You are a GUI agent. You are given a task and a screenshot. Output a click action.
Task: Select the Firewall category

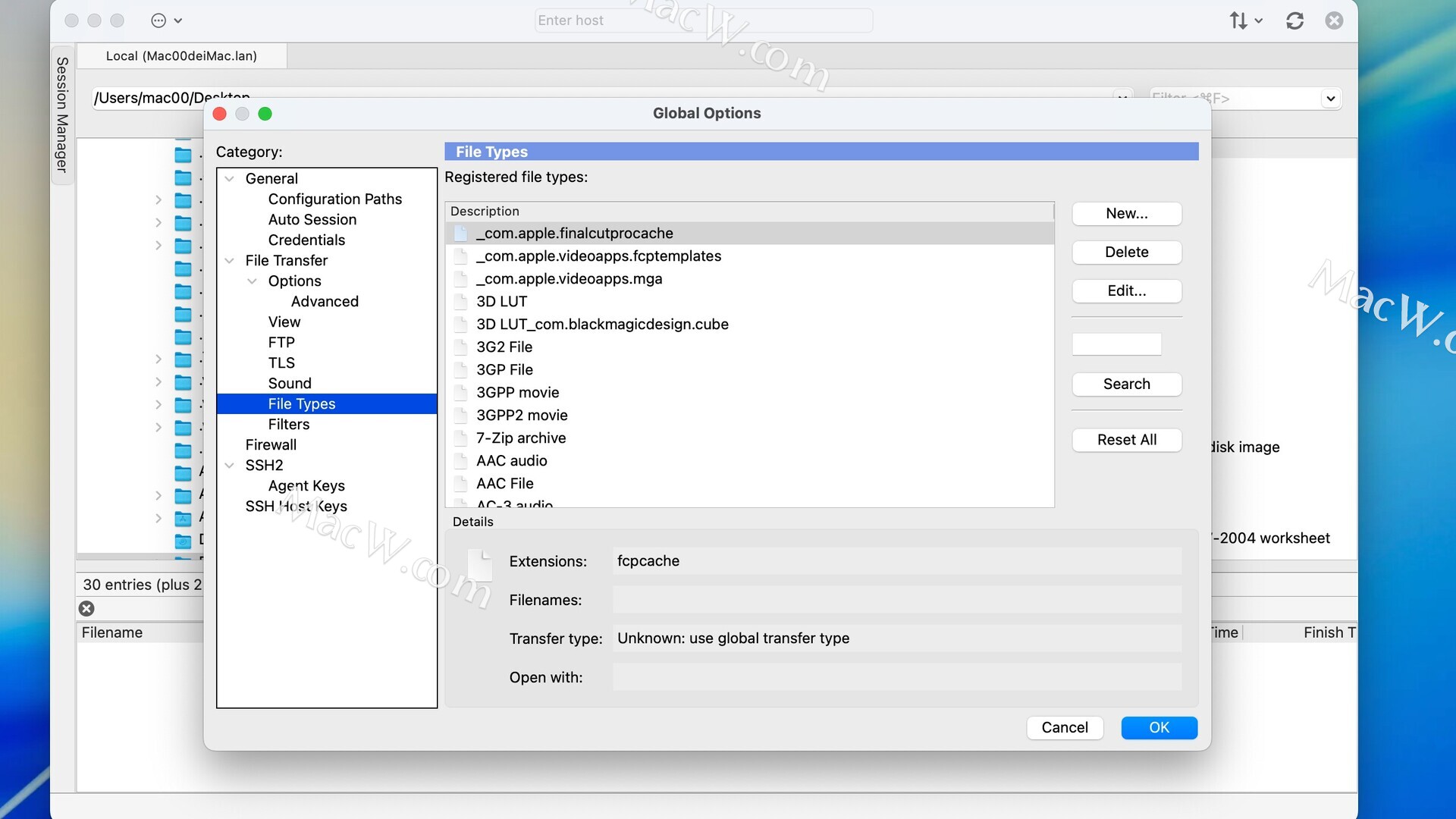tap(271, 445)
